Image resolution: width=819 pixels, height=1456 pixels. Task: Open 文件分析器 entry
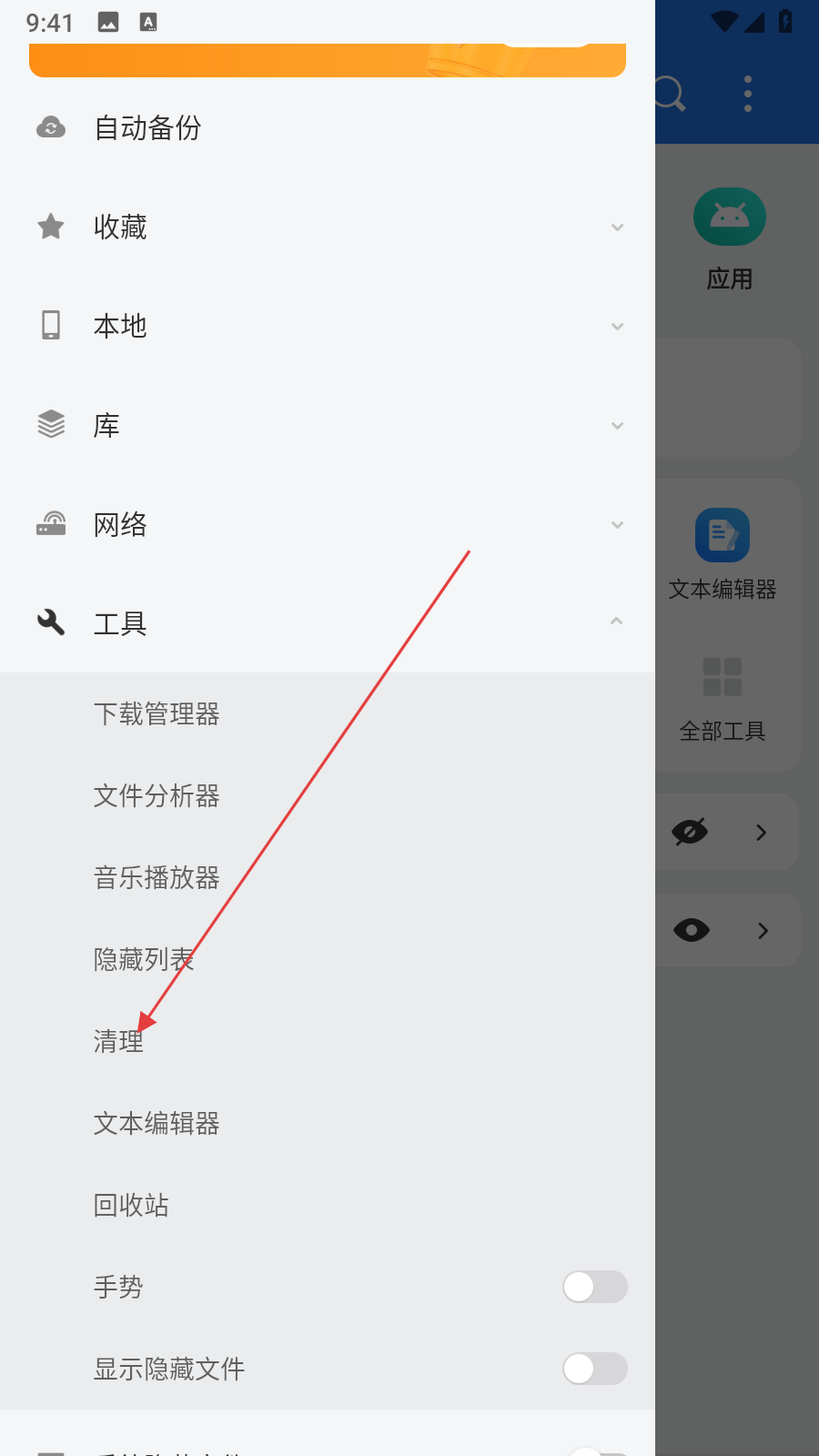[x=157, y=796]
